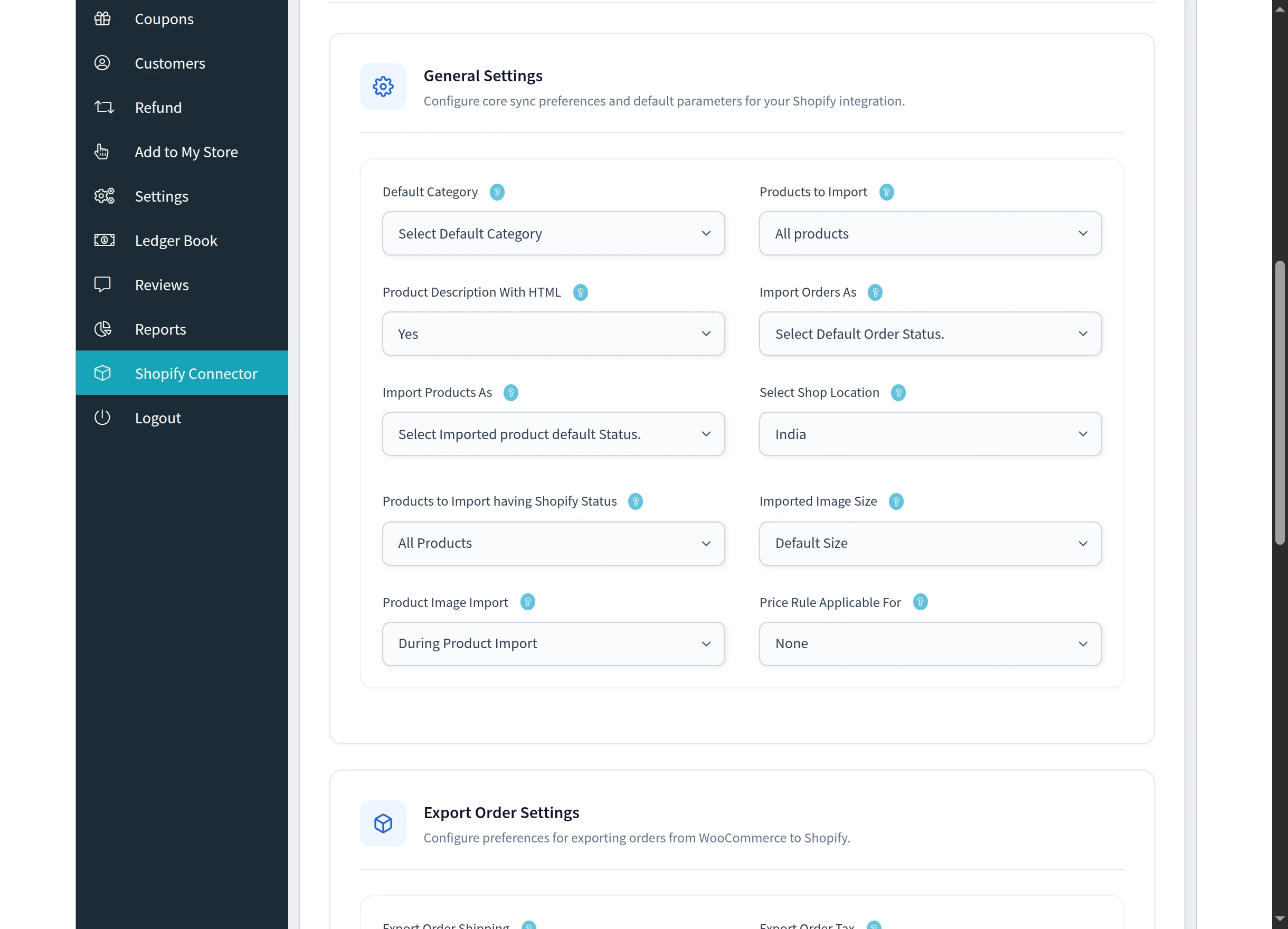Click the Logout power icon
1288x929 pixels.
[102, 418]
